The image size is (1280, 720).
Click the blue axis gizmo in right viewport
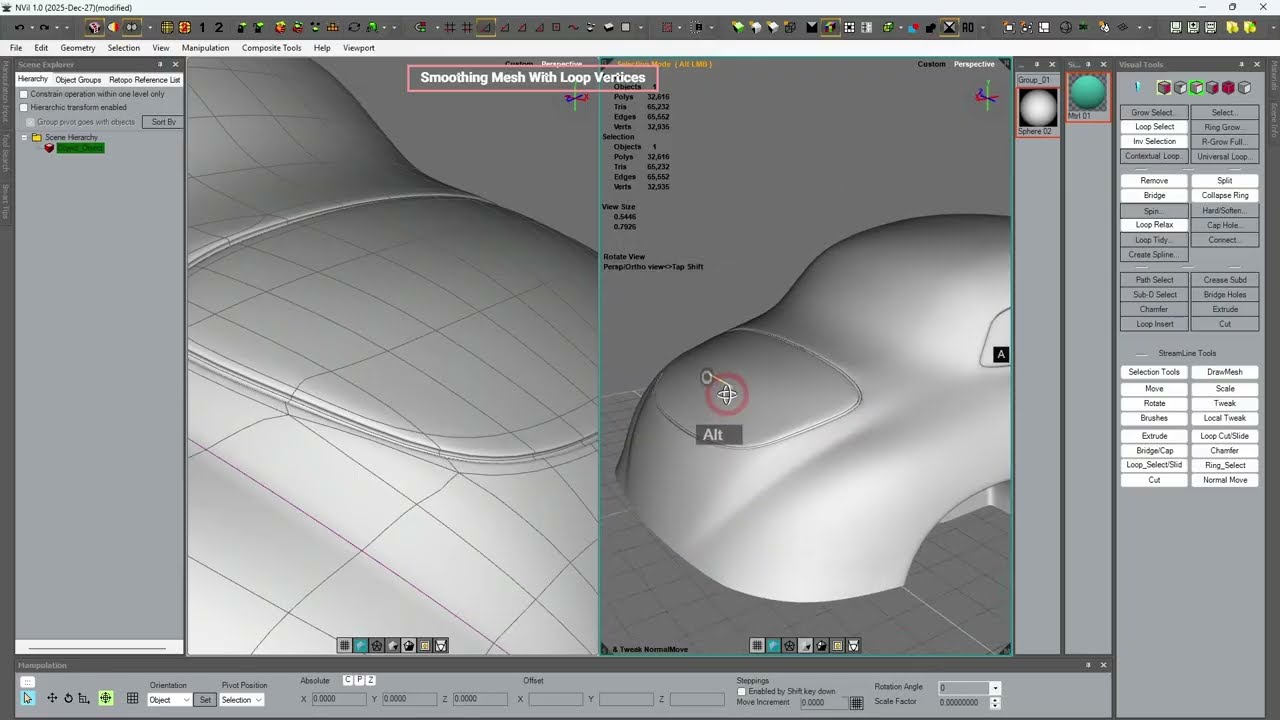(x=986, y=96)
